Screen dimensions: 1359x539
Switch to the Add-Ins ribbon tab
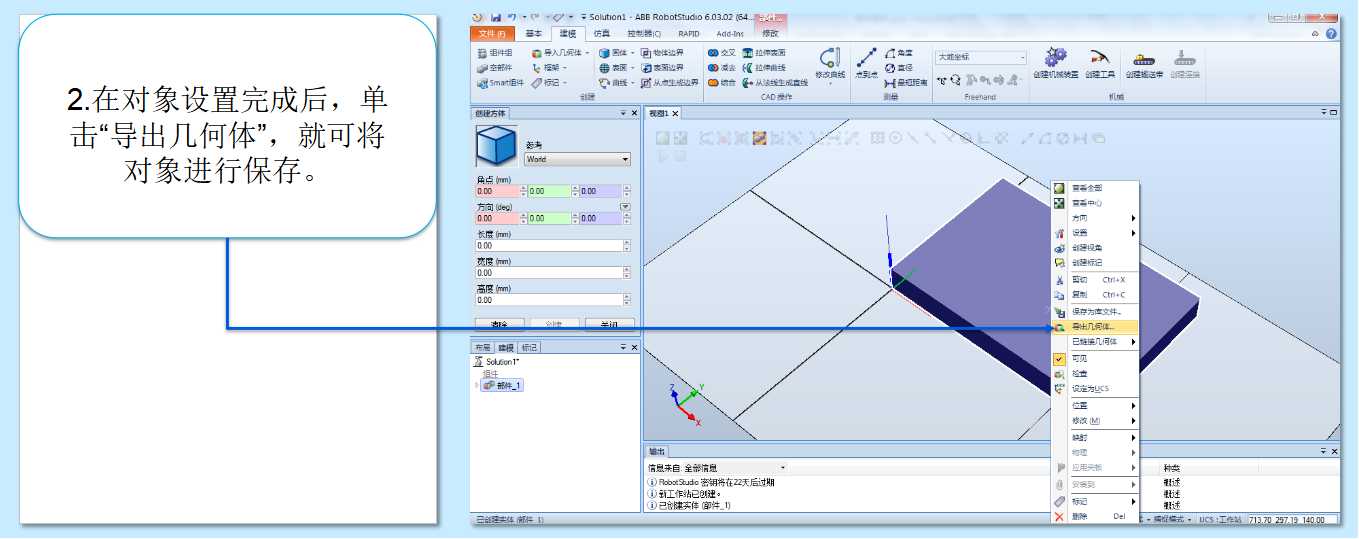pos(730,33)
